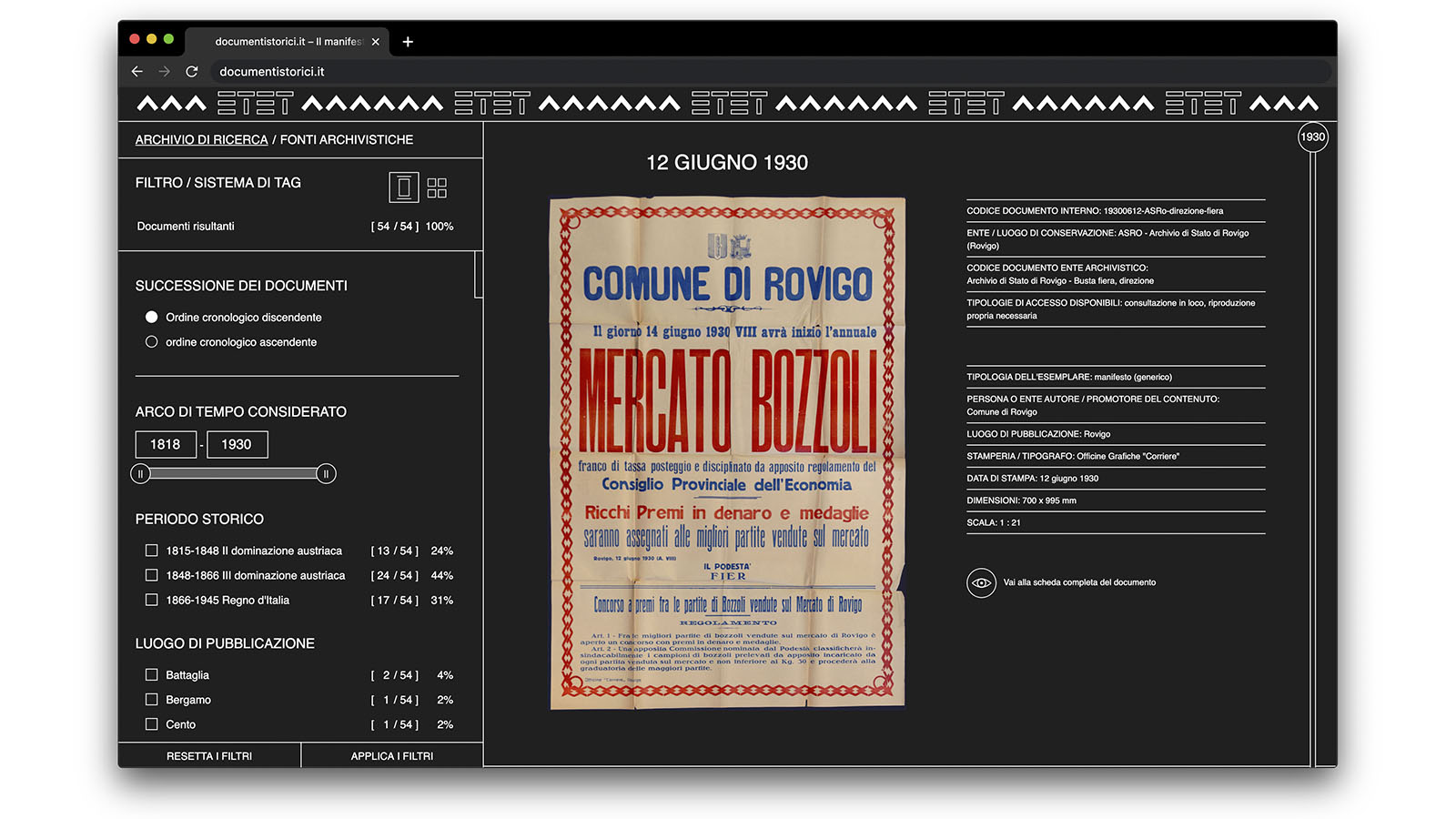Check the Cento location filter
Image resolution: width=1456 pixels, height=819 pixels.
151,724
